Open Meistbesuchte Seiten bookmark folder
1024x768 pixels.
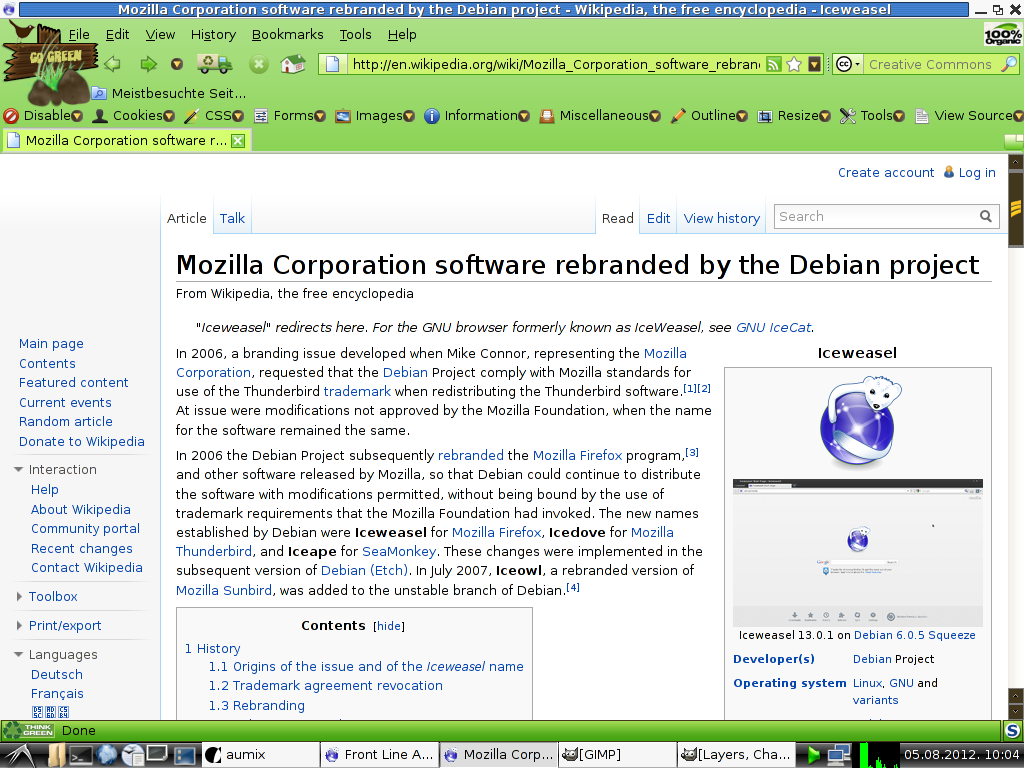pos(168,93)
